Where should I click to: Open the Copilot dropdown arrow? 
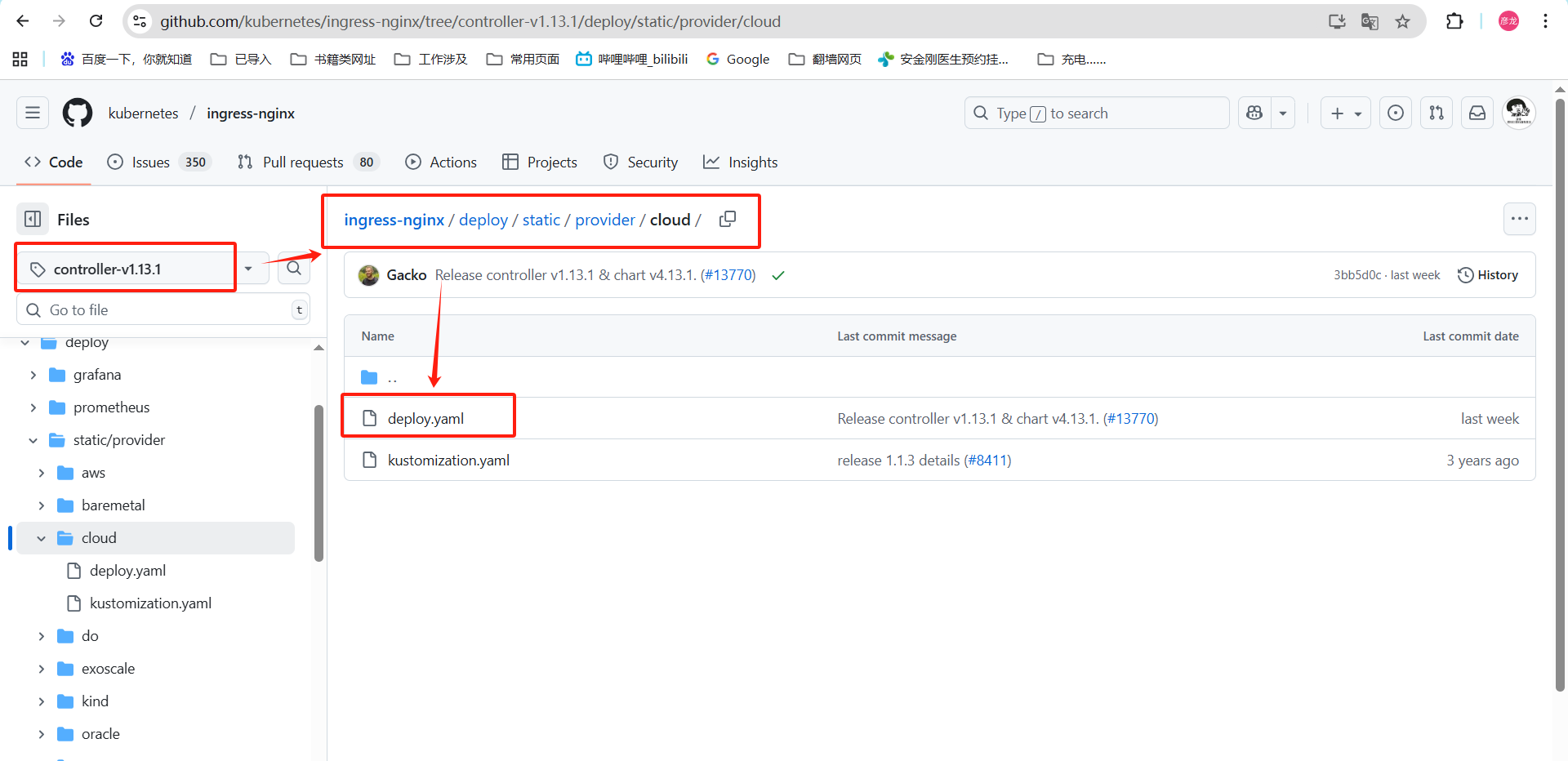tap(1283, 113)
